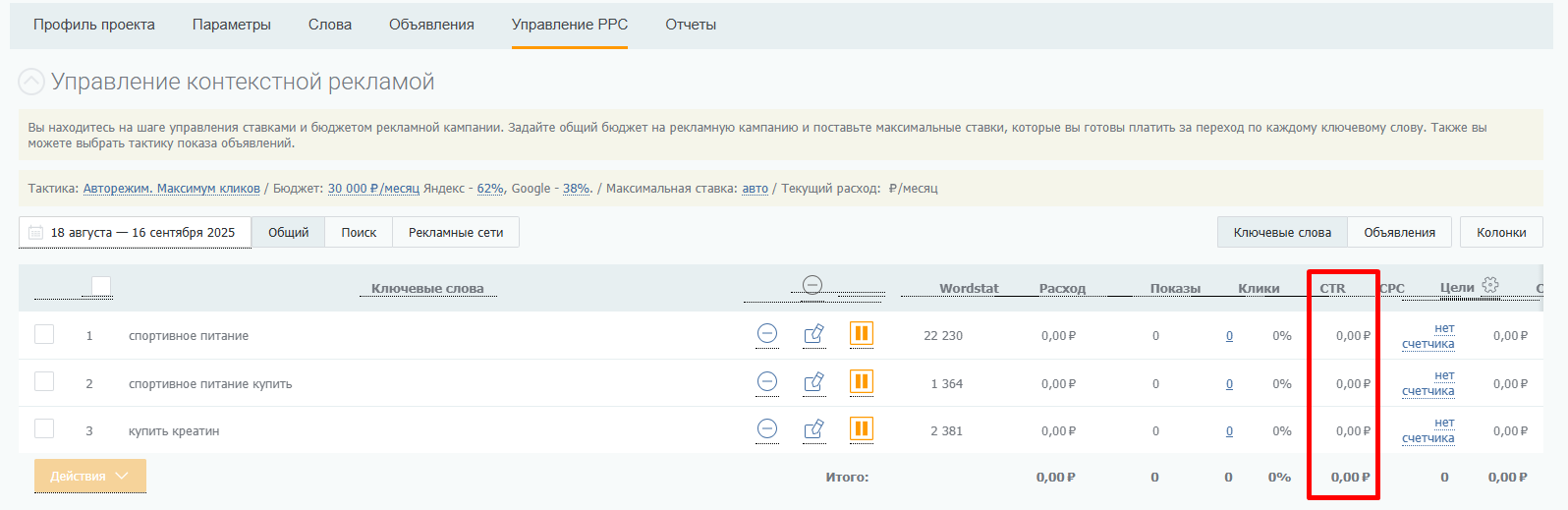The height and width of the screenshot is (510, 1568).
Task: Open goals settings gear icon near 'Цели'
Action: click(x=1490, y=285)
